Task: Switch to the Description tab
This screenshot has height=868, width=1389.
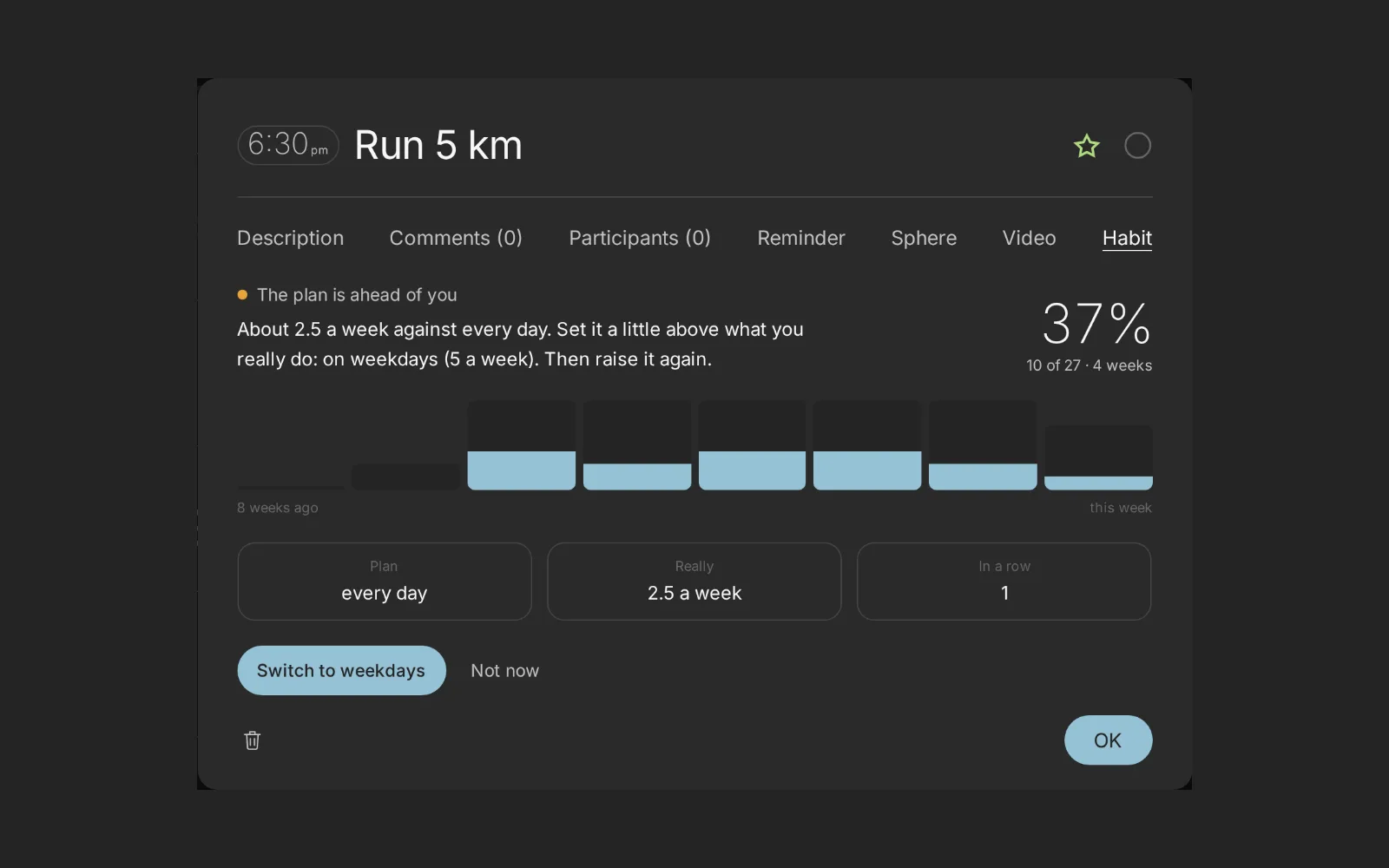Action: point(290,238)
